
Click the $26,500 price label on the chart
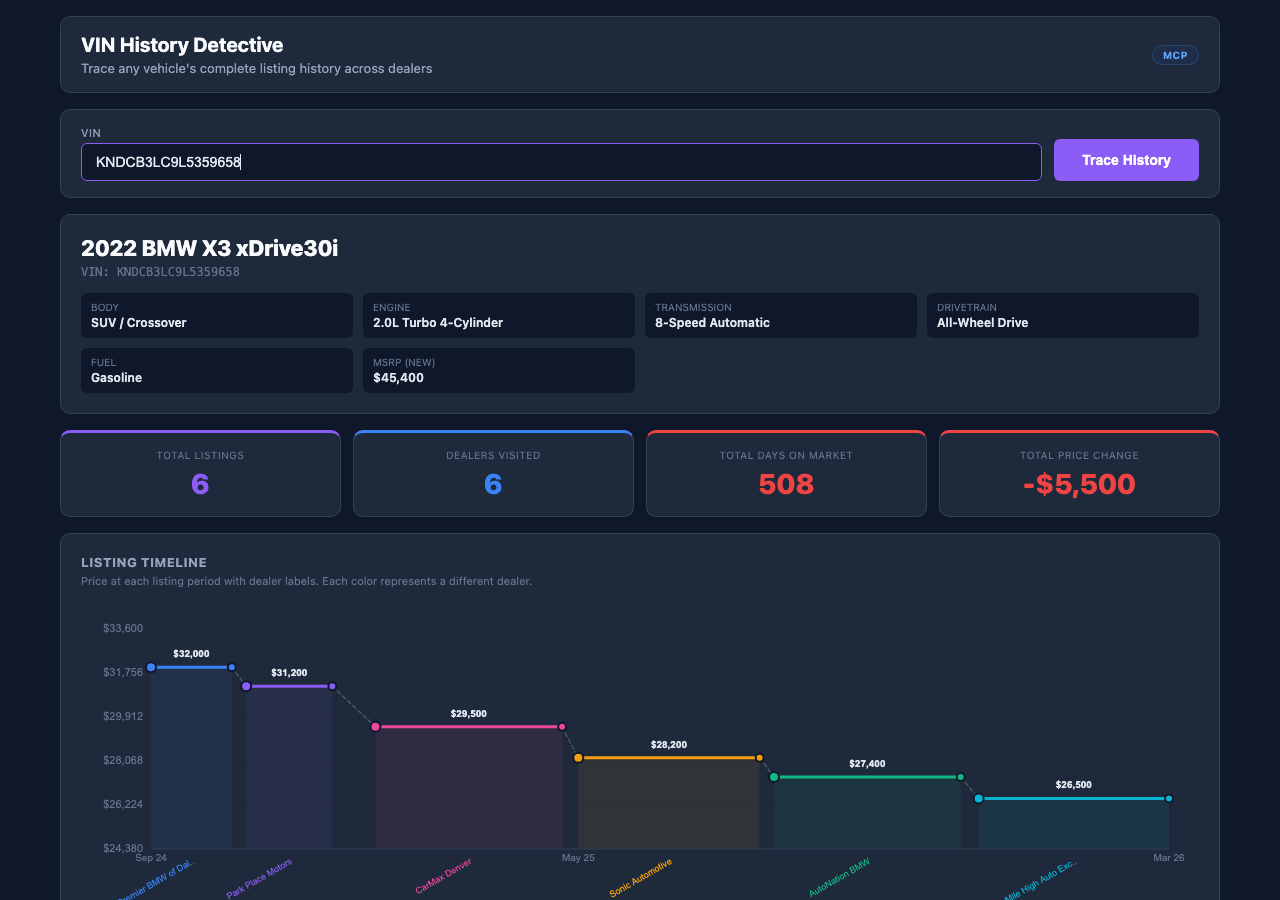coord(1074,785)
